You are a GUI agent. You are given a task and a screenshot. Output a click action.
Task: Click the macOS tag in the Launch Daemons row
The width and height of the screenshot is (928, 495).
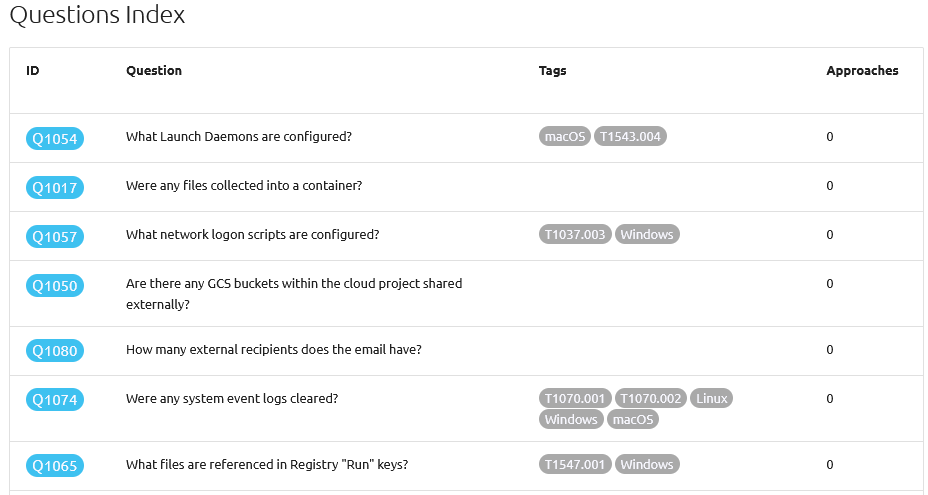[565, 136]
